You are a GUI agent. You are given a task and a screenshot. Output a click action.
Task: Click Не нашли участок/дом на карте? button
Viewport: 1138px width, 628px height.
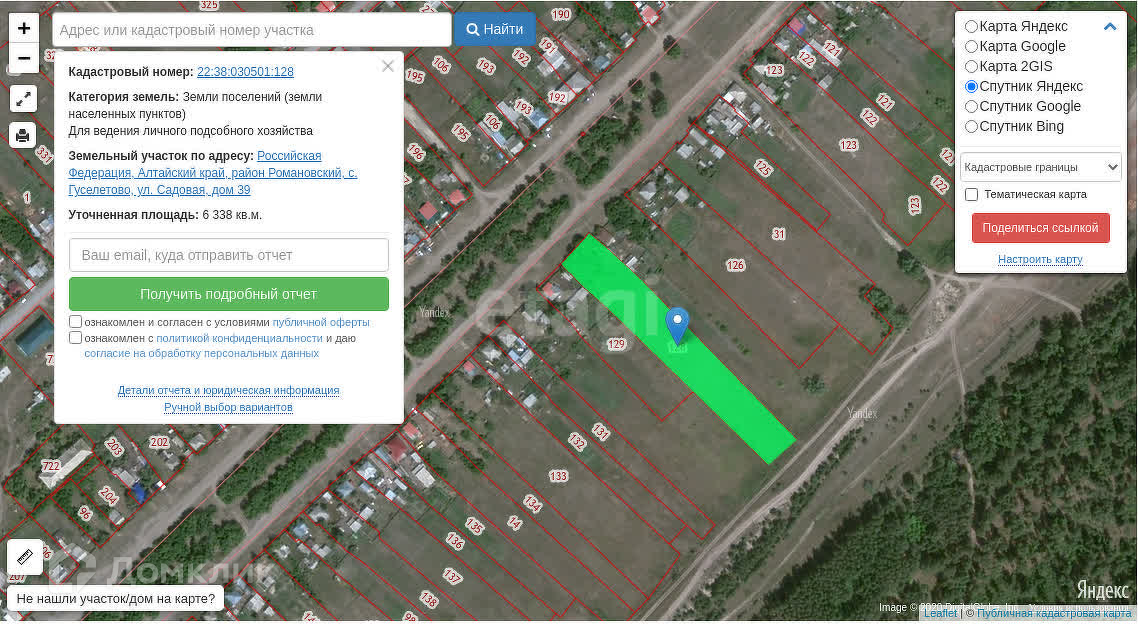[x=116, y=599]
